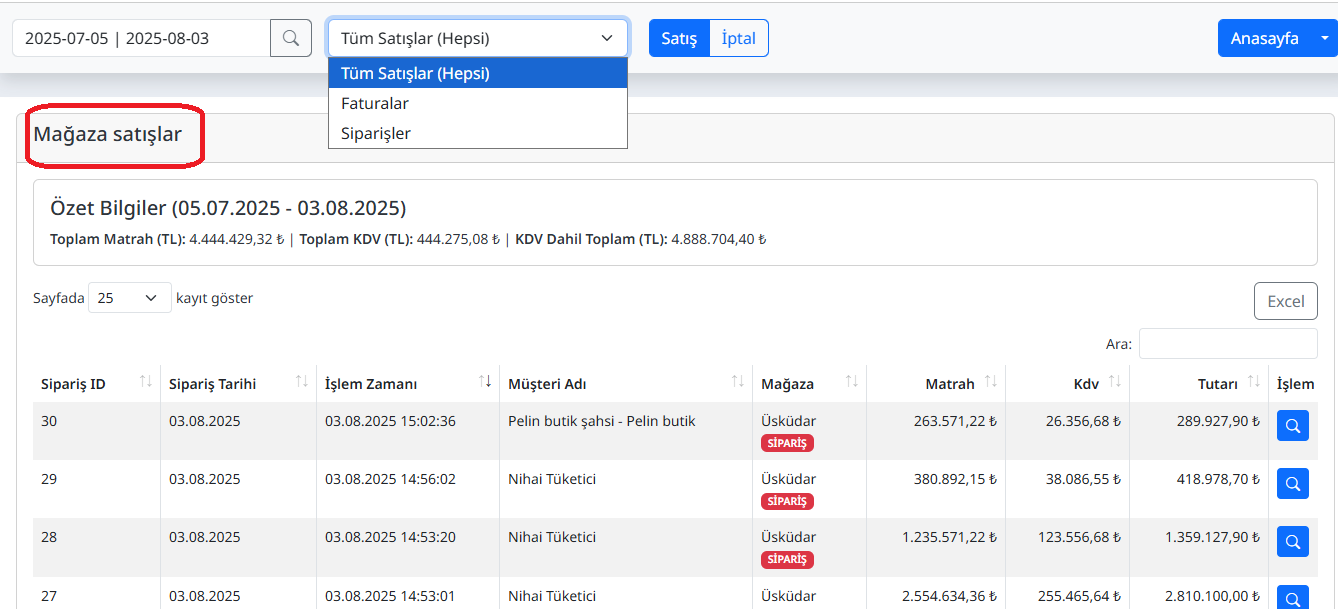Open details for order ID 28
The image size is (1338, 614).
pos(1292,541)
